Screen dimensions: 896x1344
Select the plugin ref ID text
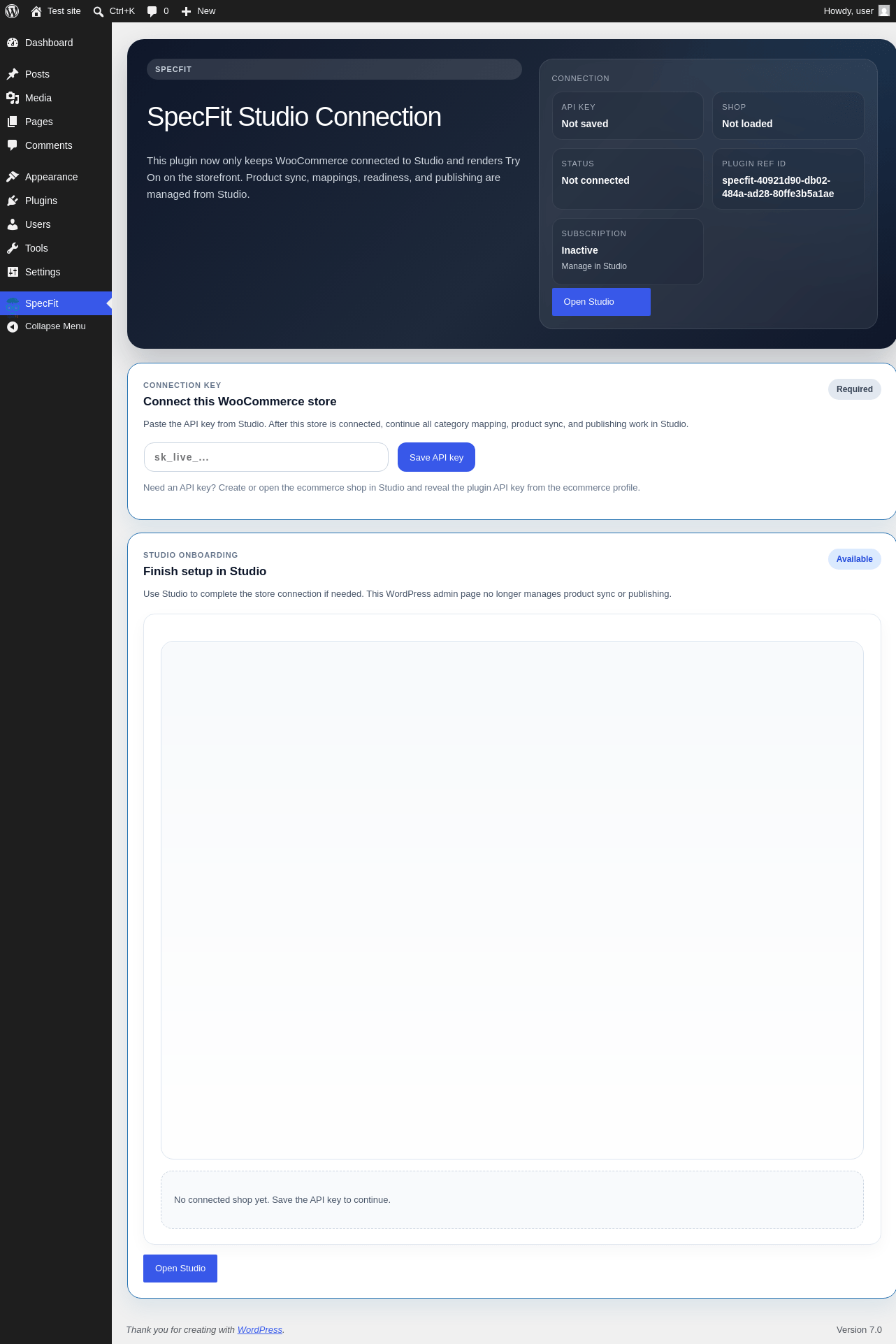coord(778,187)
